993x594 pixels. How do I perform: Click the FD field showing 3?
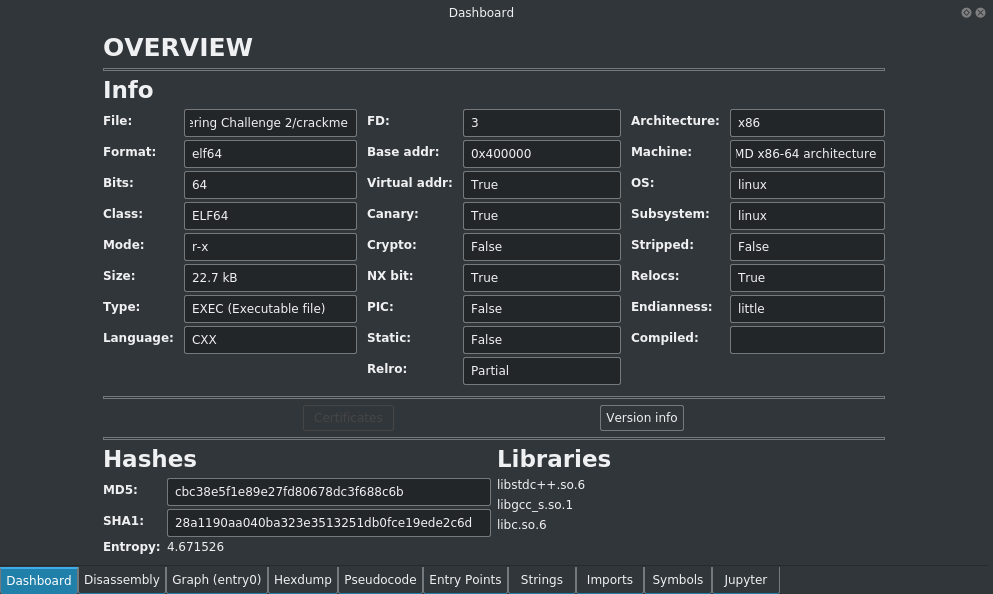(541, 123)
